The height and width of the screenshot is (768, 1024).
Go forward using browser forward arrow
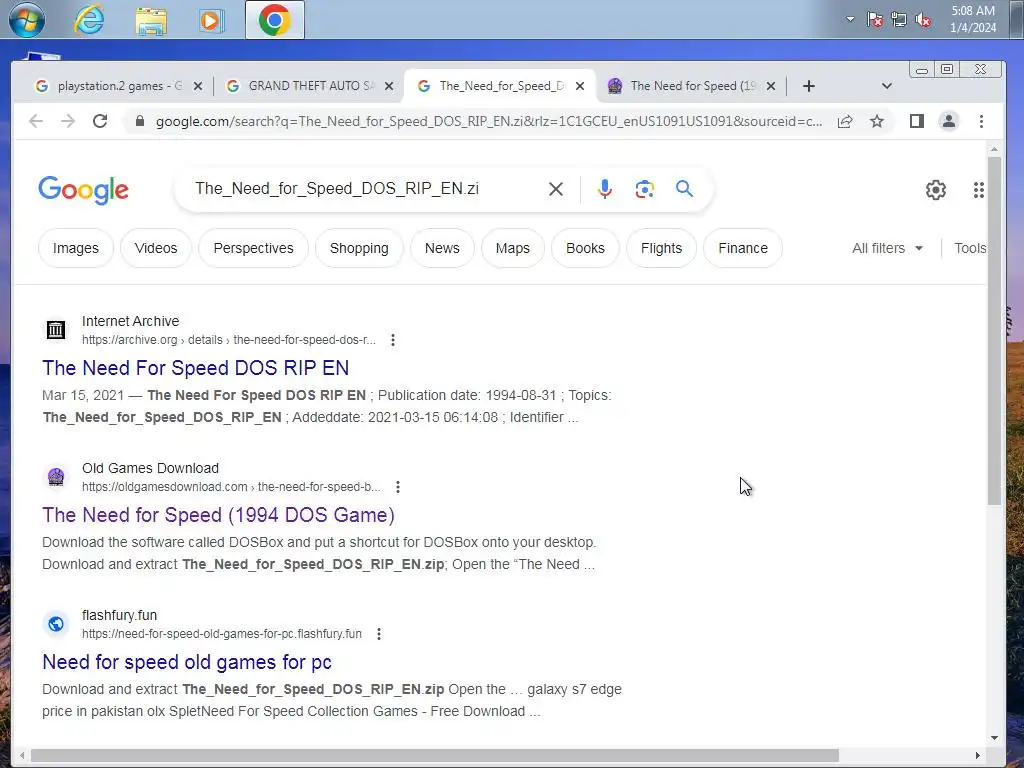68,121
